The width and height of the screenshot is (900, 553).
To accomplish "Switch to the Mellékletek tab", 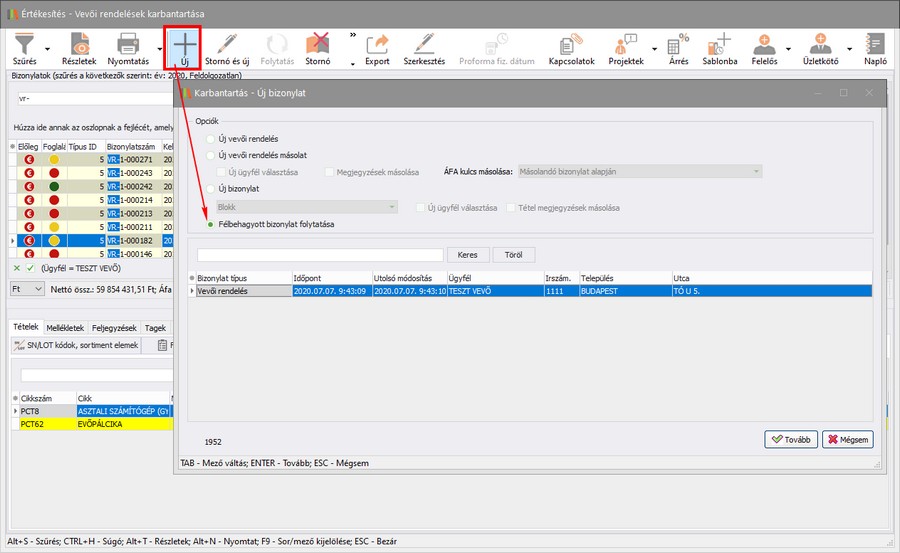I will click(x=66, y=327).
